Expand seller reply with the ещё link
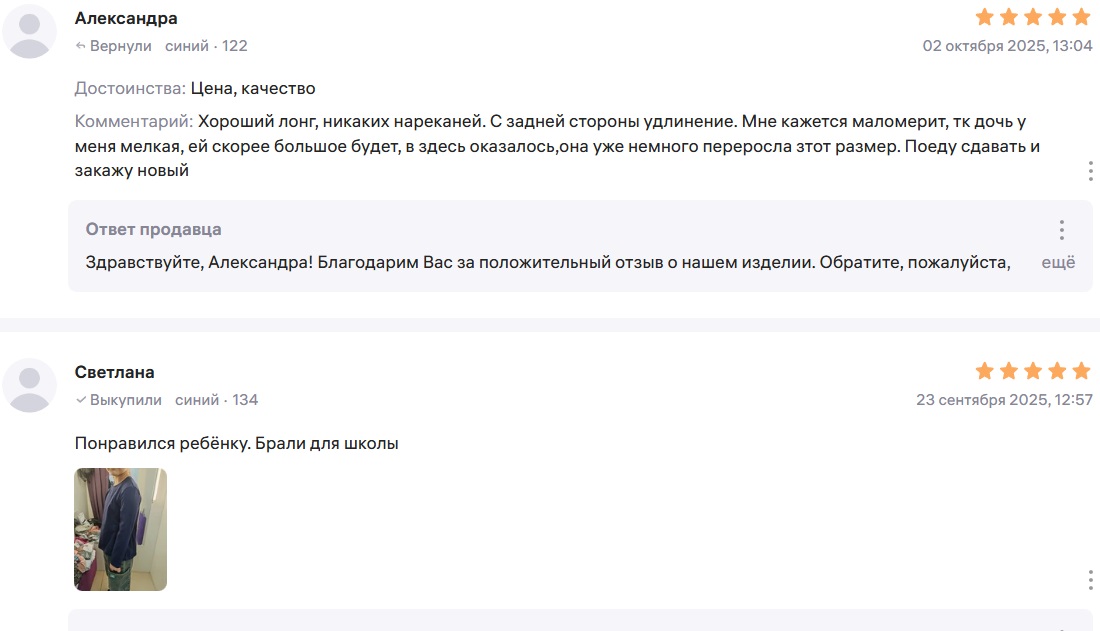 [x=1058, y=263]
